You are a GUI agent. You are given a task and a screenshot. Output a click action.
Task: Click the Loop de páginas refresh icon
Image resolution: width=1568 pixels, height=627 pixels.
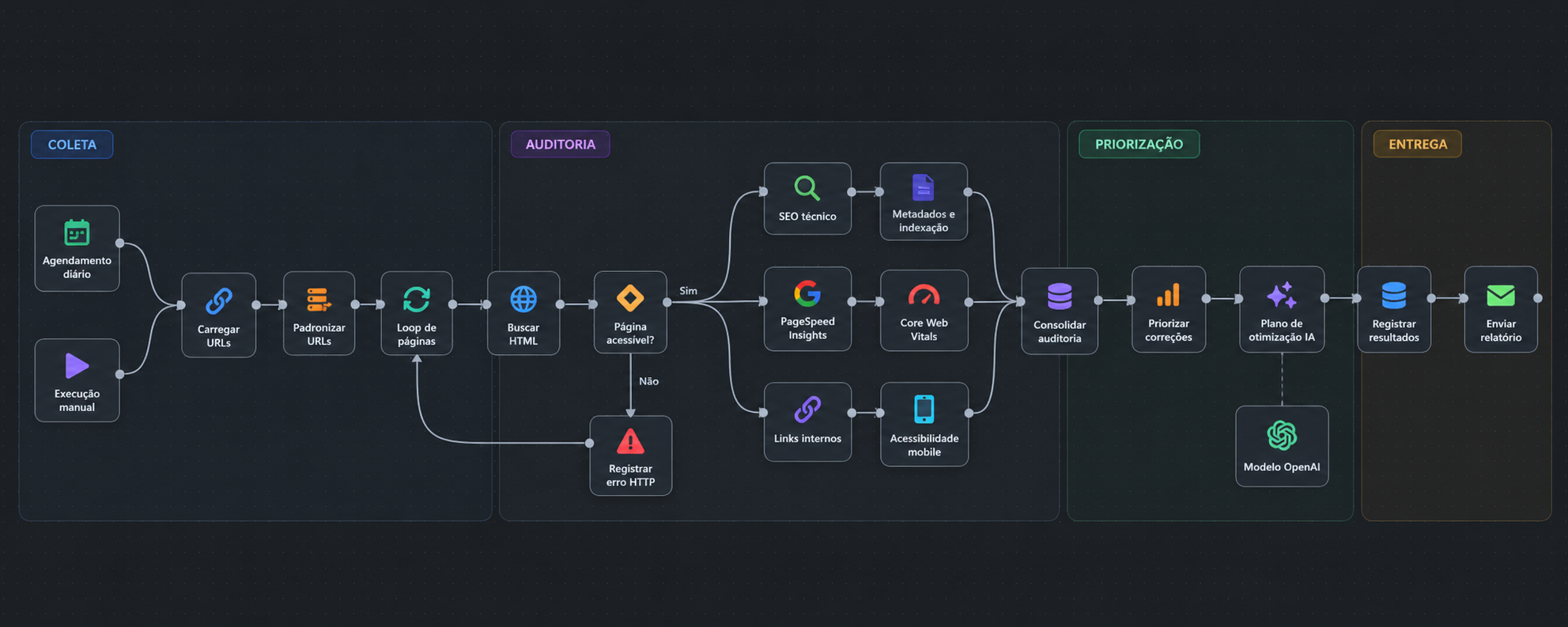point(417,300)
